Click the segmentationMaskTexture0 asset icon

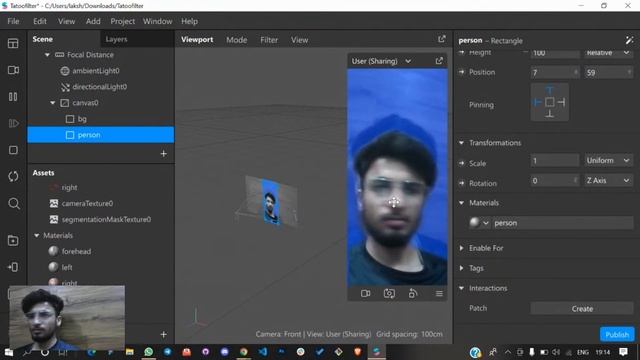tap(53, 219)
